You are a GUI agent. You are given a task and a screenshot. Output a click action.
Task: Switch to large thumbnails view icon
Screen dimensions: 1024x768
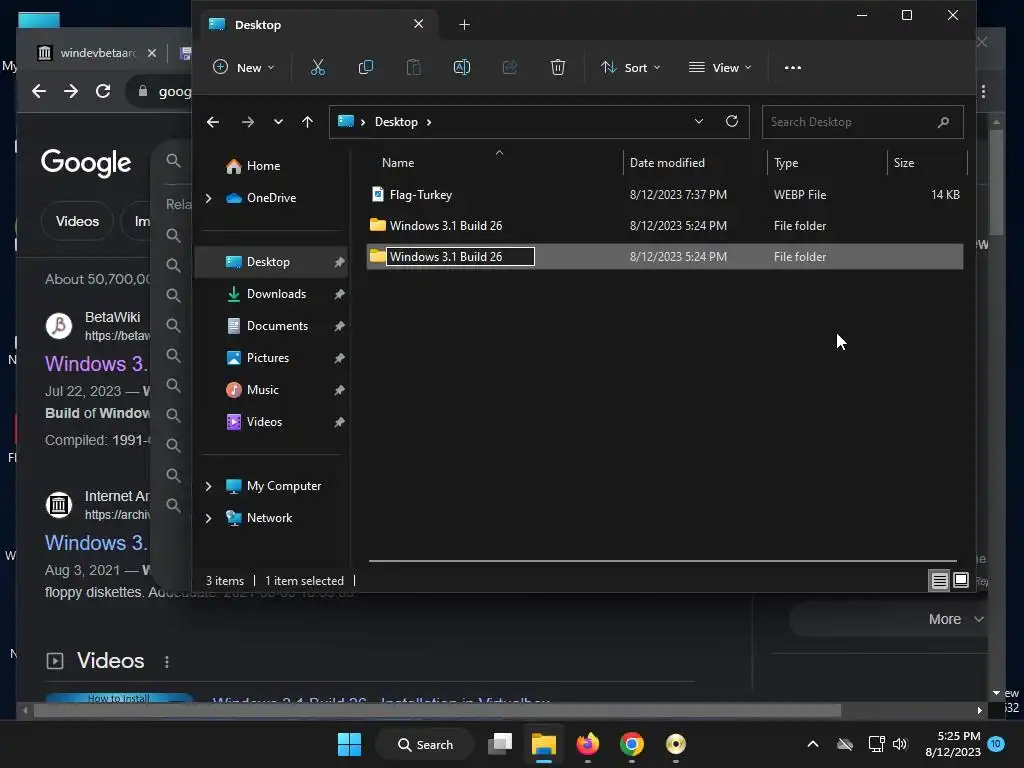(961, 580)
